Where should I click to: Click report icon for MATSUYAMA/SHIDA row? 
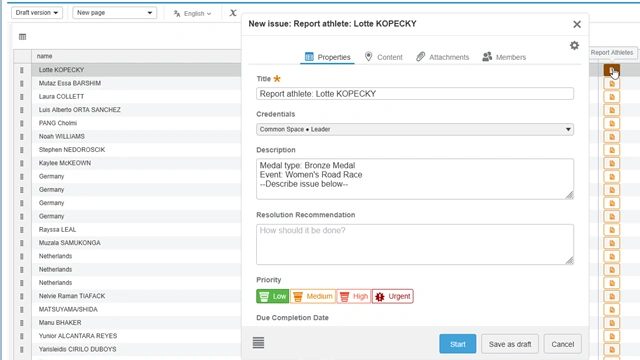[x=611, y=310]
